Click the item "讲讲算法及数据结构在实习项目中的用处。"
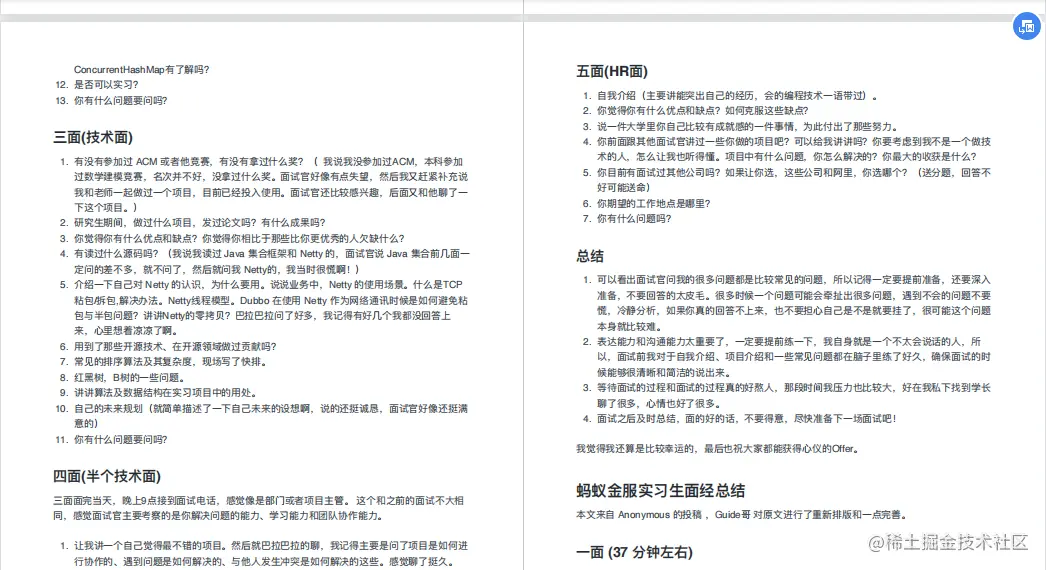 [166, 393]
